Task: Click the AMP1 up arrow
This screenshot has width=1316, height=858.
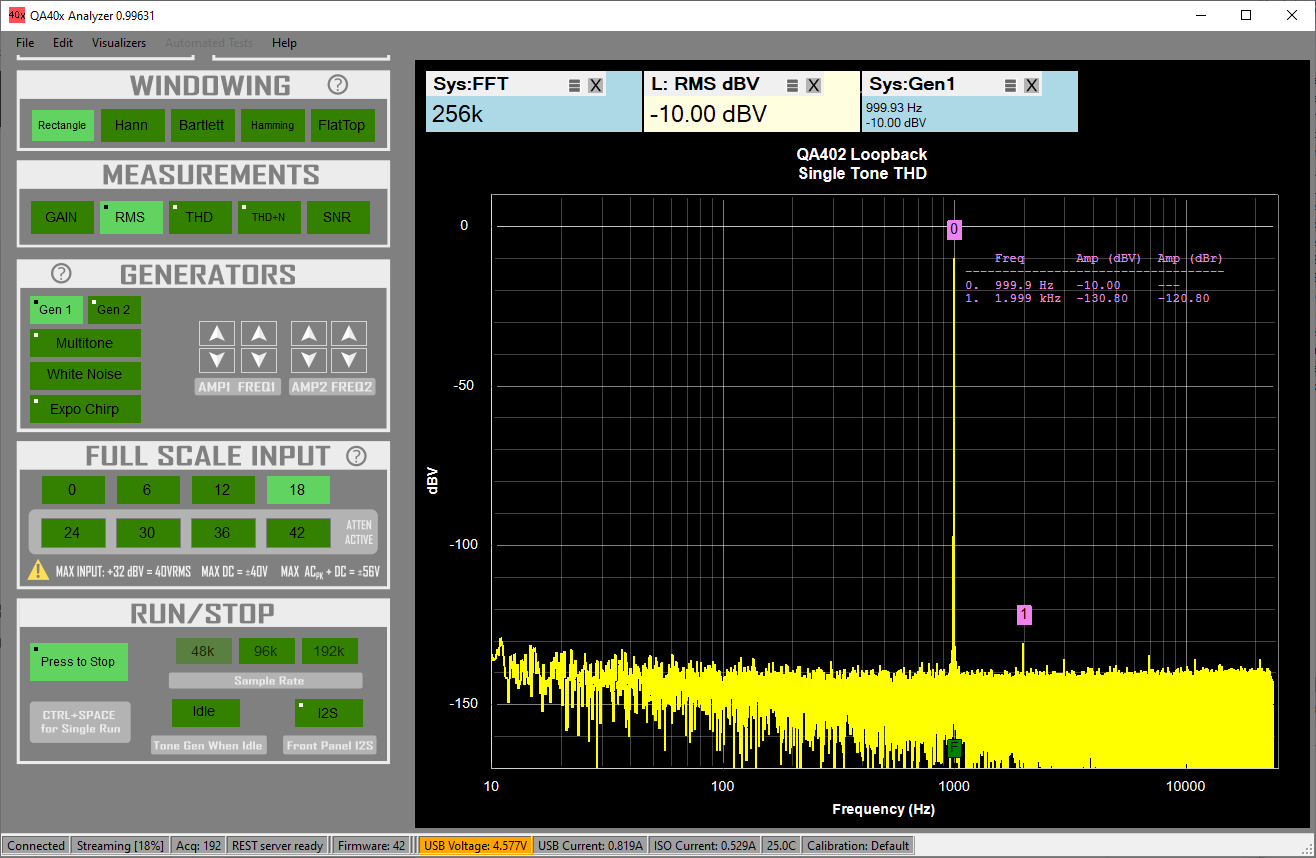Action: [x=217, y=334]
